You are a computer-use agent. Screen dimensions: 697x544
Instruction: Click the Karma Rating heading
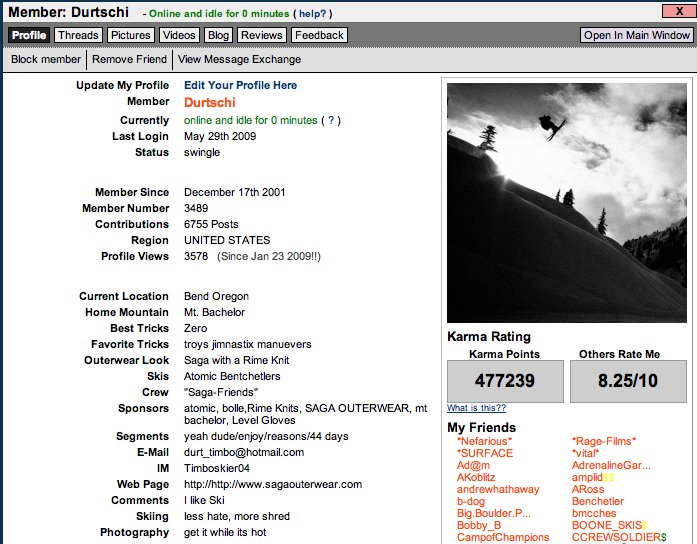(489, 336)
